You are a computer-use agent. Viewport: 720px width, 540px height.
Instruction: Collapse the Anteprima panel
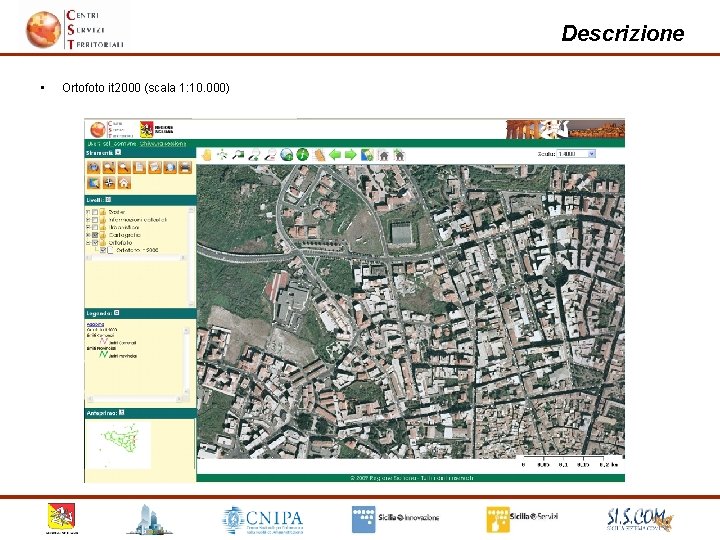(122, 413)
